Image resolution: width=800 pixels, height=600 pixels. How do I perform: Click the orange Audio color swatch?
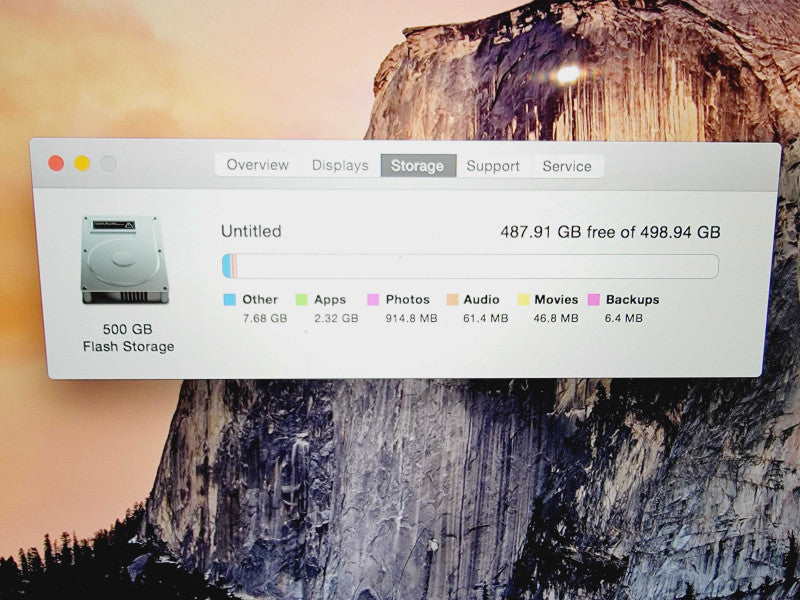coord(453,299)
